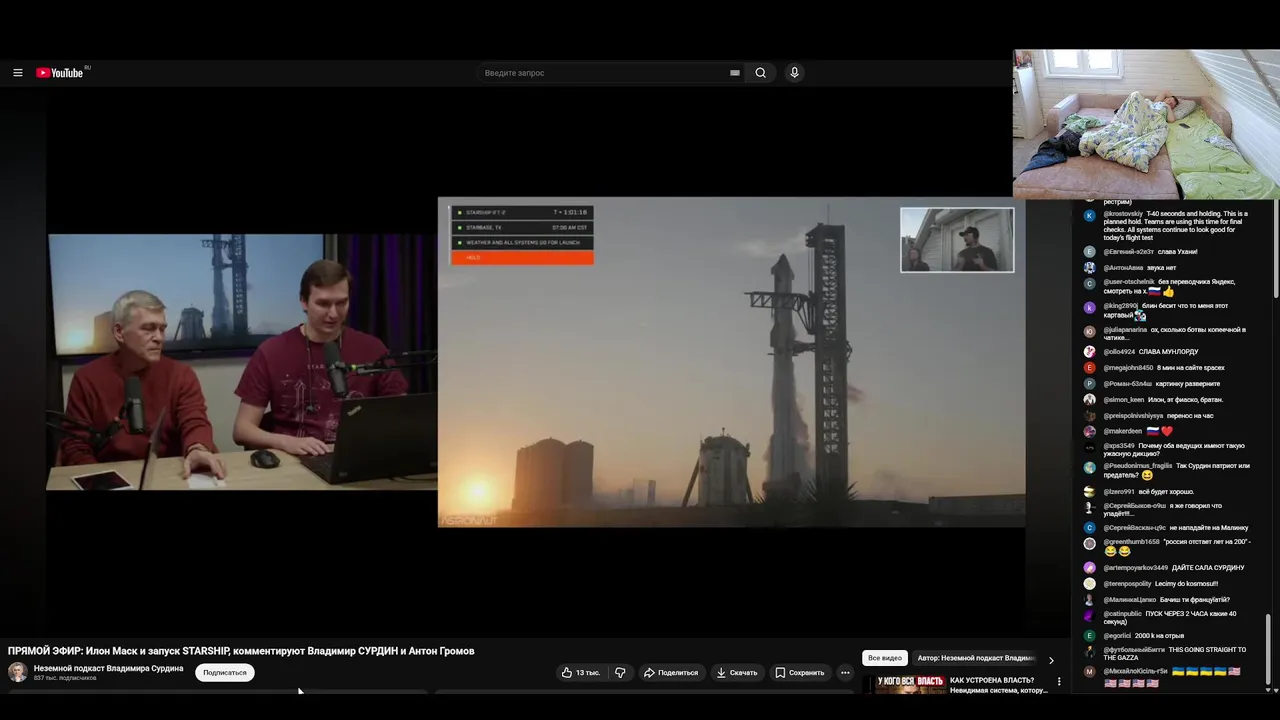
Task: Click chat message 'всё будет хорошо.'
Action: 1165,492
